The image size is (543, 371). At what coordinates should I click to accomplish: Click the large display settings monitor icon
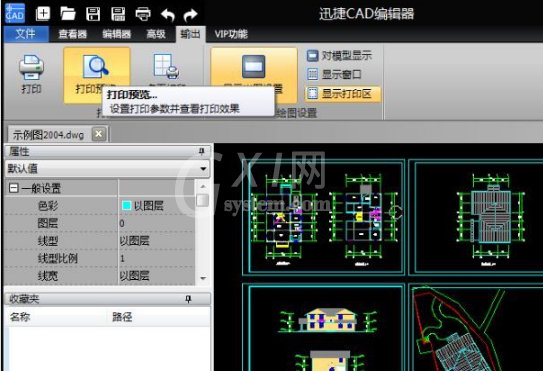[x=253, y=66]
